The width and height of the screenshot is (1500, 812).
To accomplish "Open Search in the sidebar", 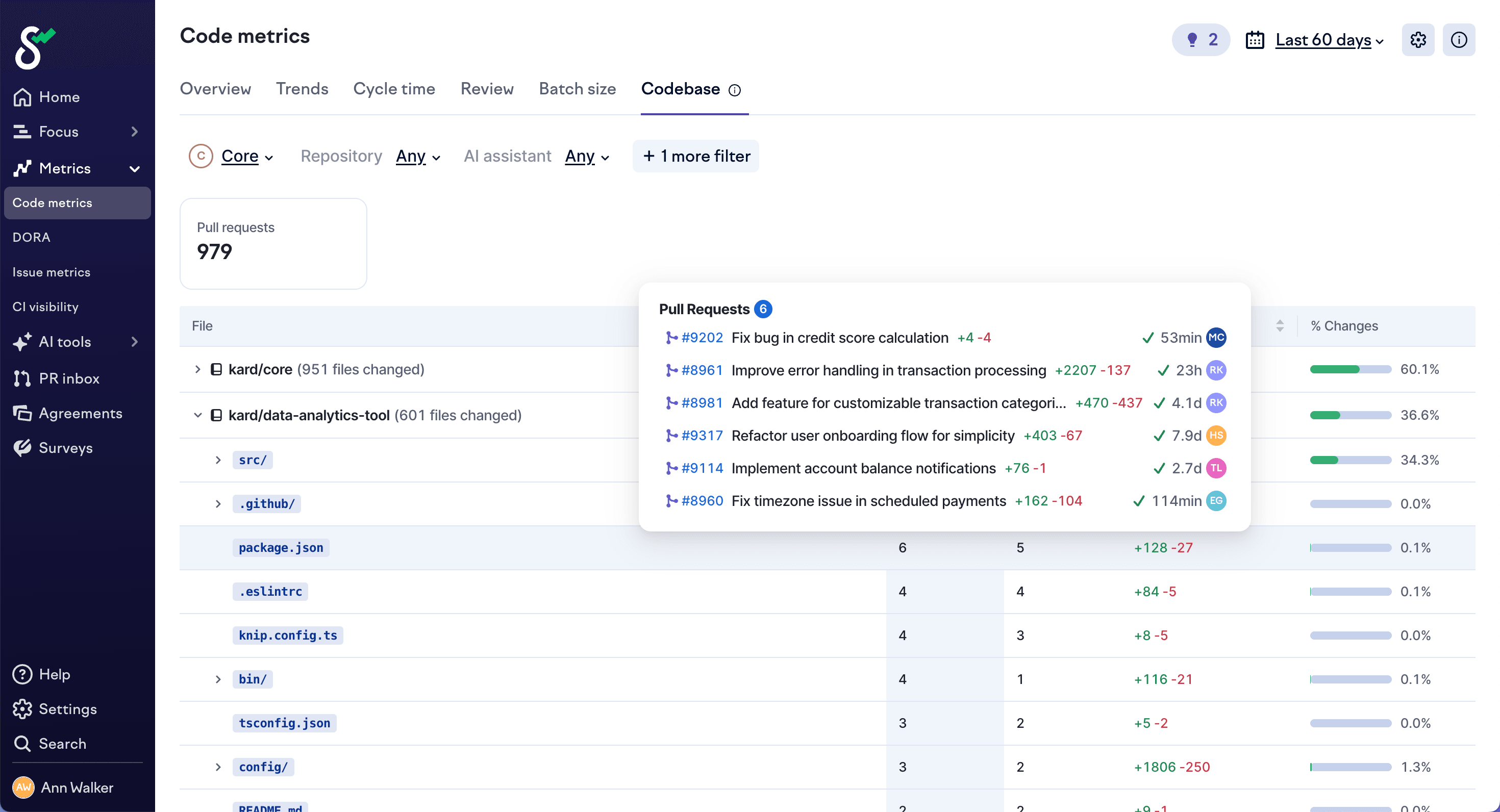I will pos(62,743).
